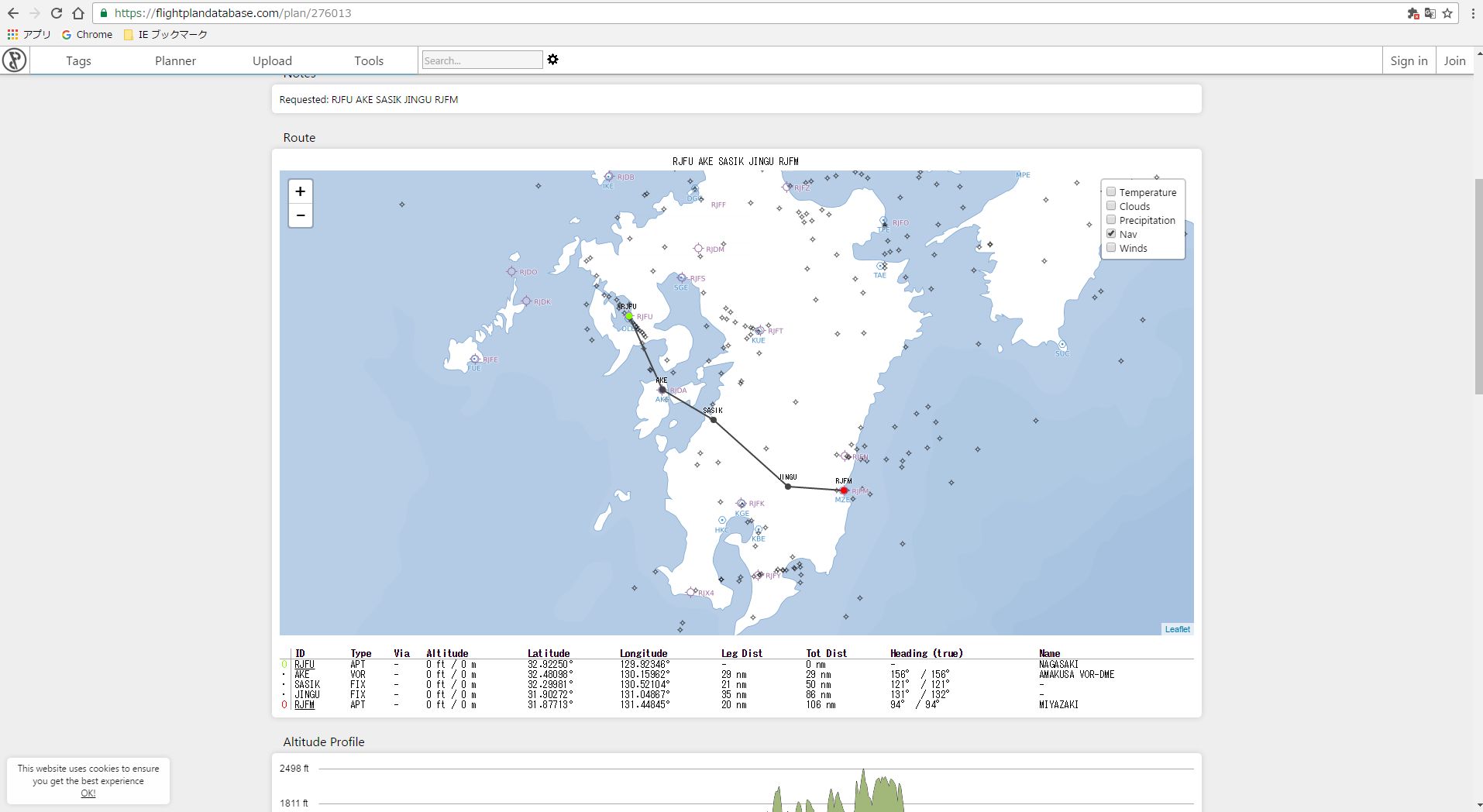This screenshot has height=812, width=1483.
Task: Select the SASIK waypoint marker on the map
Action: pyautogui.click(x=714, y=420)
